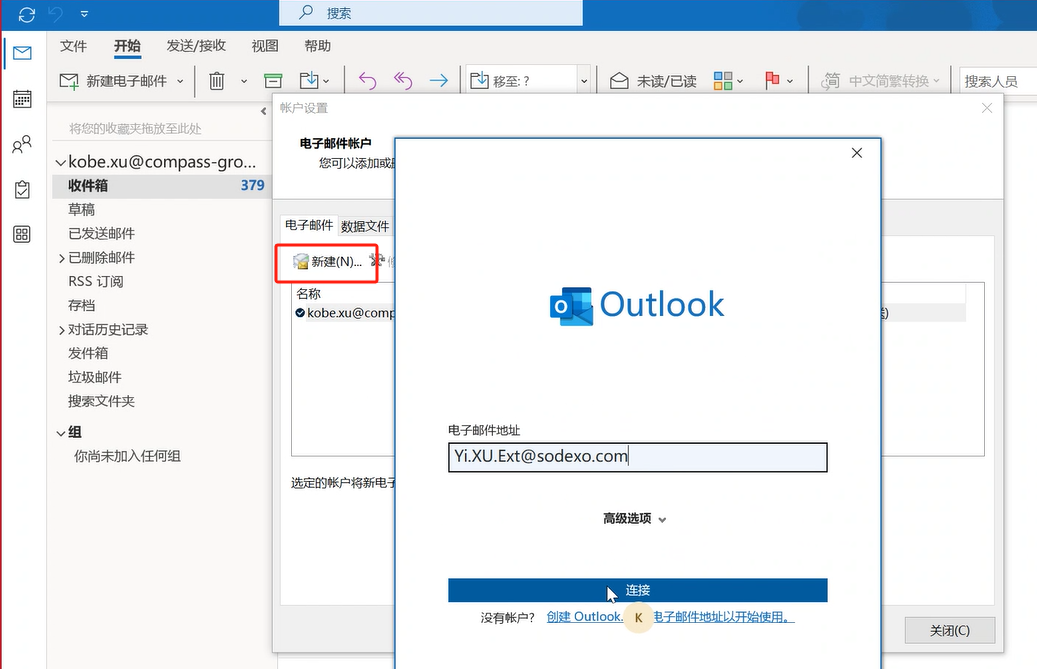
Task: Open the 已发送邮件 sent folder
Action: point(101,233)
